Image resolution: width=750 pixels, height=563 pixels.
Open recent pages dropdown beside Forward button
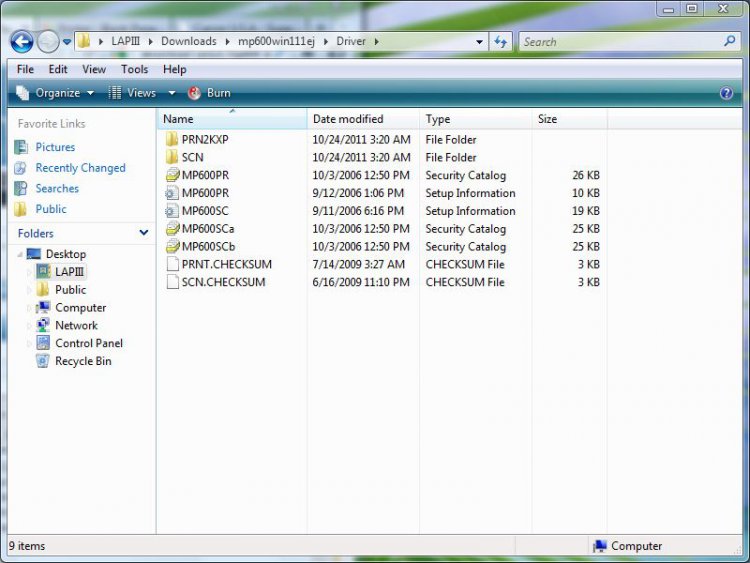(67, 42)
